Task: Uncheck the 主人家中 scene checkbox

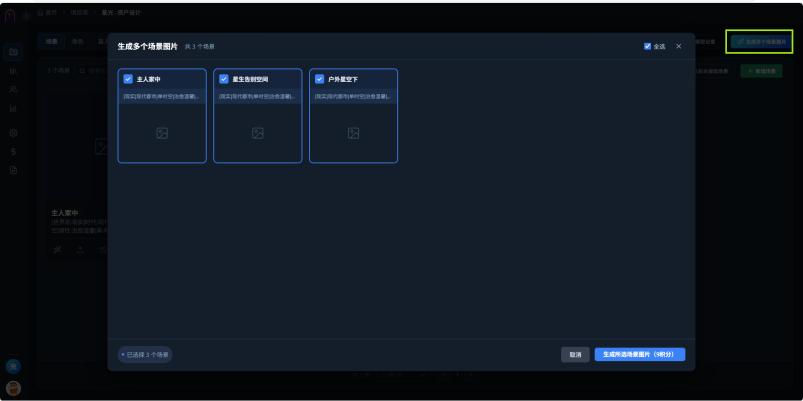Action: [x=128, y=79]
